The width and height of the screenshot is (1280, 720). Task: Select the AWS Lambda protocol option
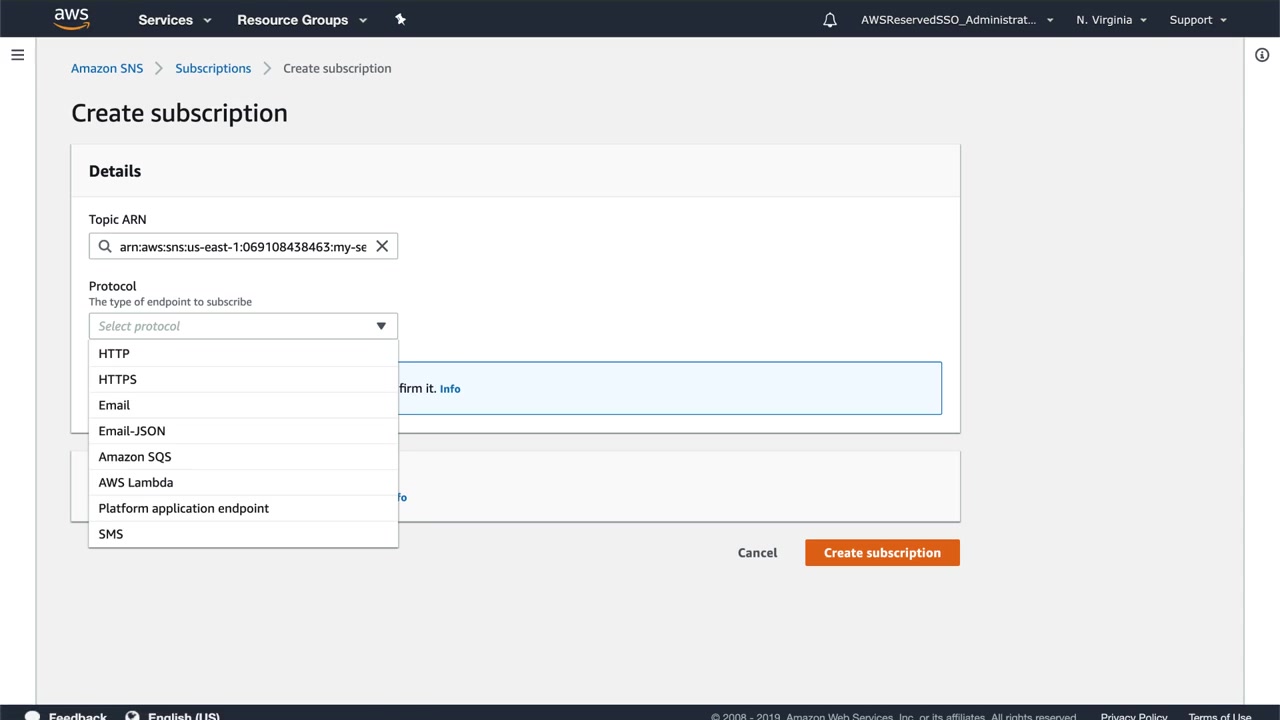click(x=136, y=482)
